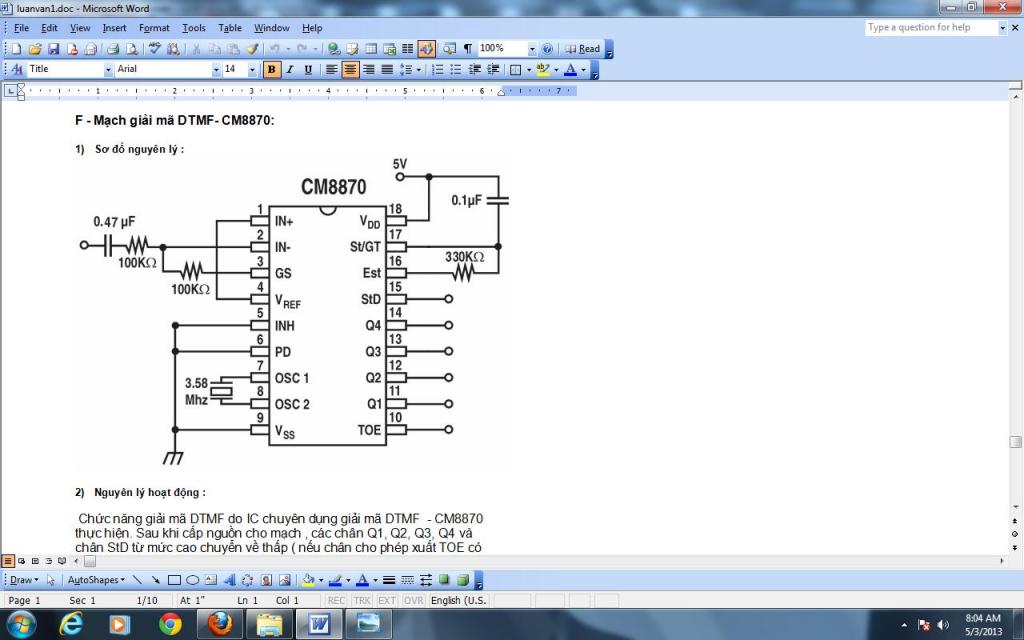Click the Increase Indent icon
The image size is (1024, 640).
(493, 70)
